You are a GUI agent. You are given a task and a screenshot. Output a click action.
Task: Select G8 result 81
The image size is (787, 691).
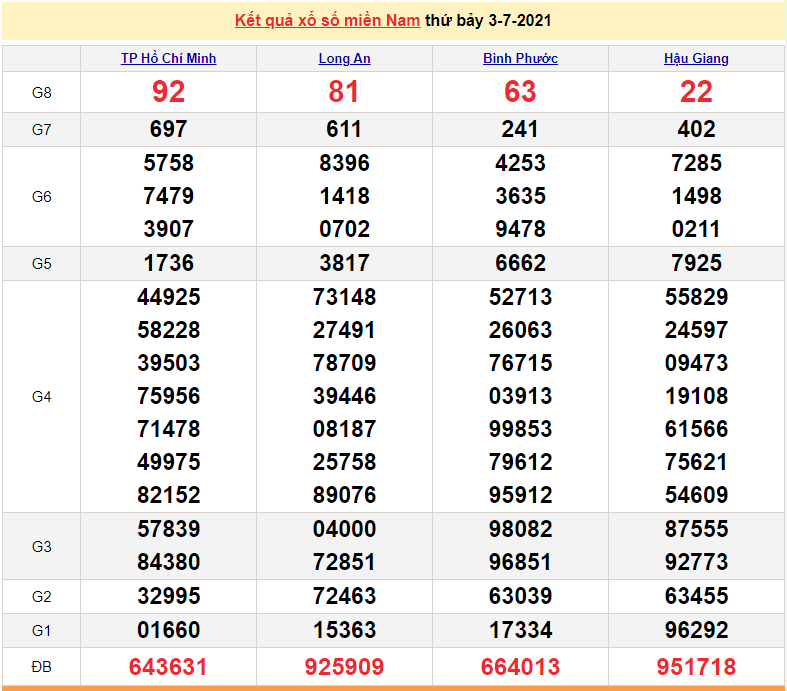344,92
